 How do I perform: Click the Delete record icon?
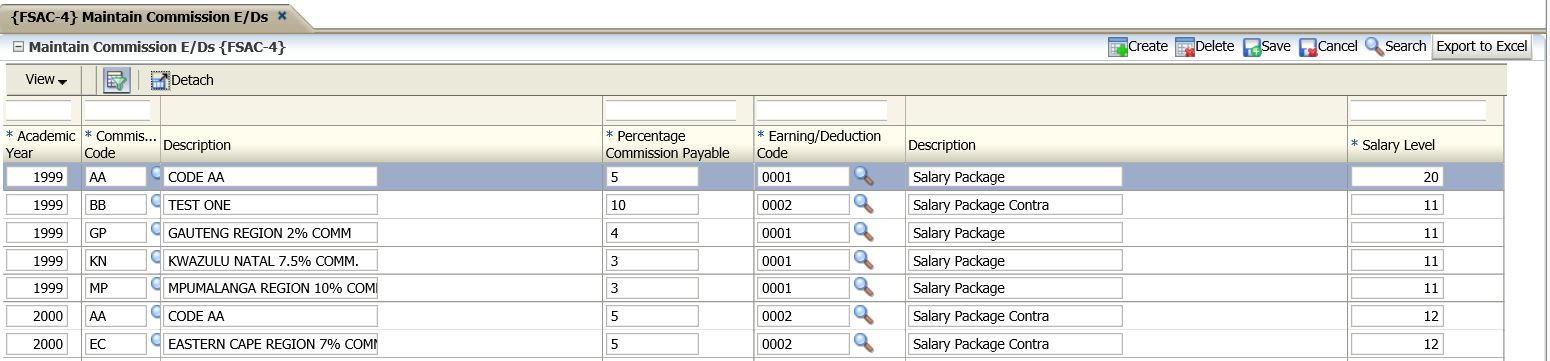coord(1185,47)
